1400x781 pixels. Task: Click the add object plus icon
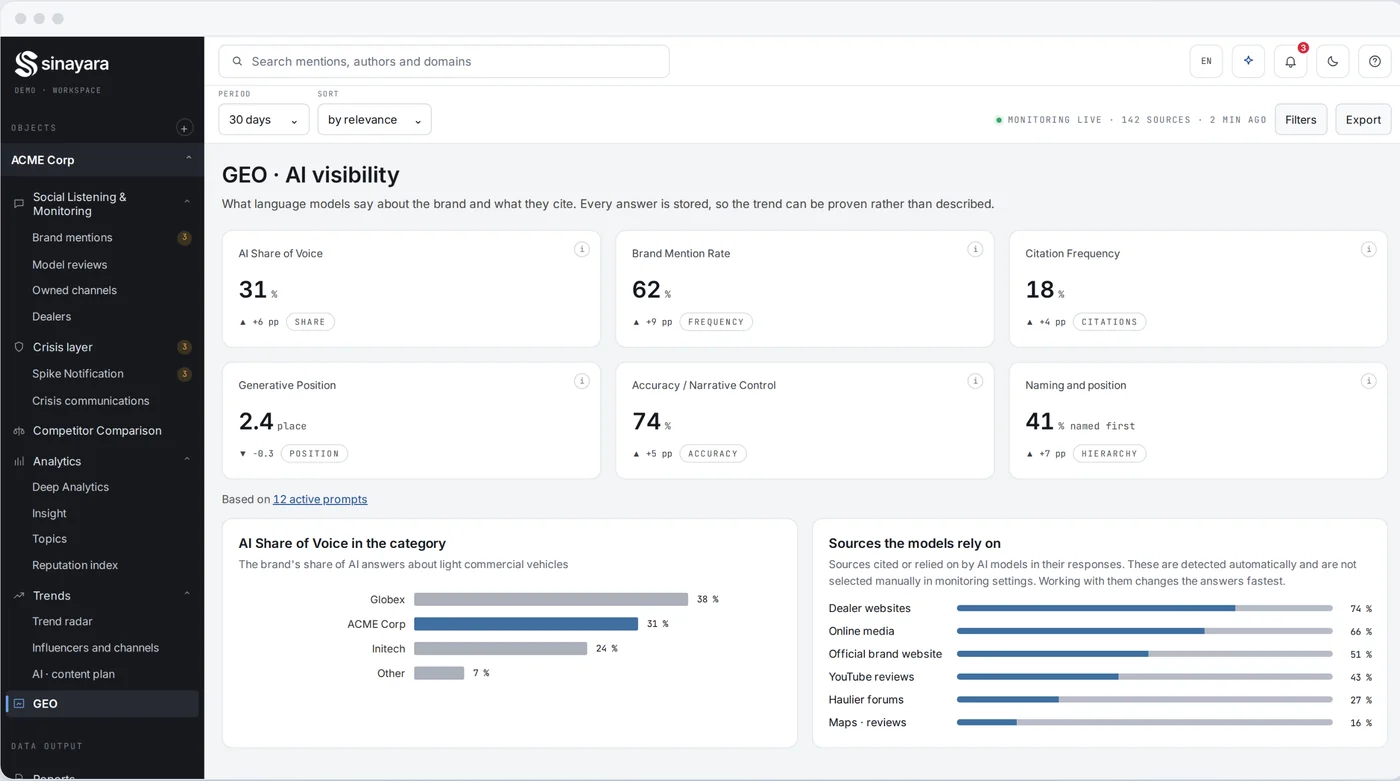click(184, 128)
